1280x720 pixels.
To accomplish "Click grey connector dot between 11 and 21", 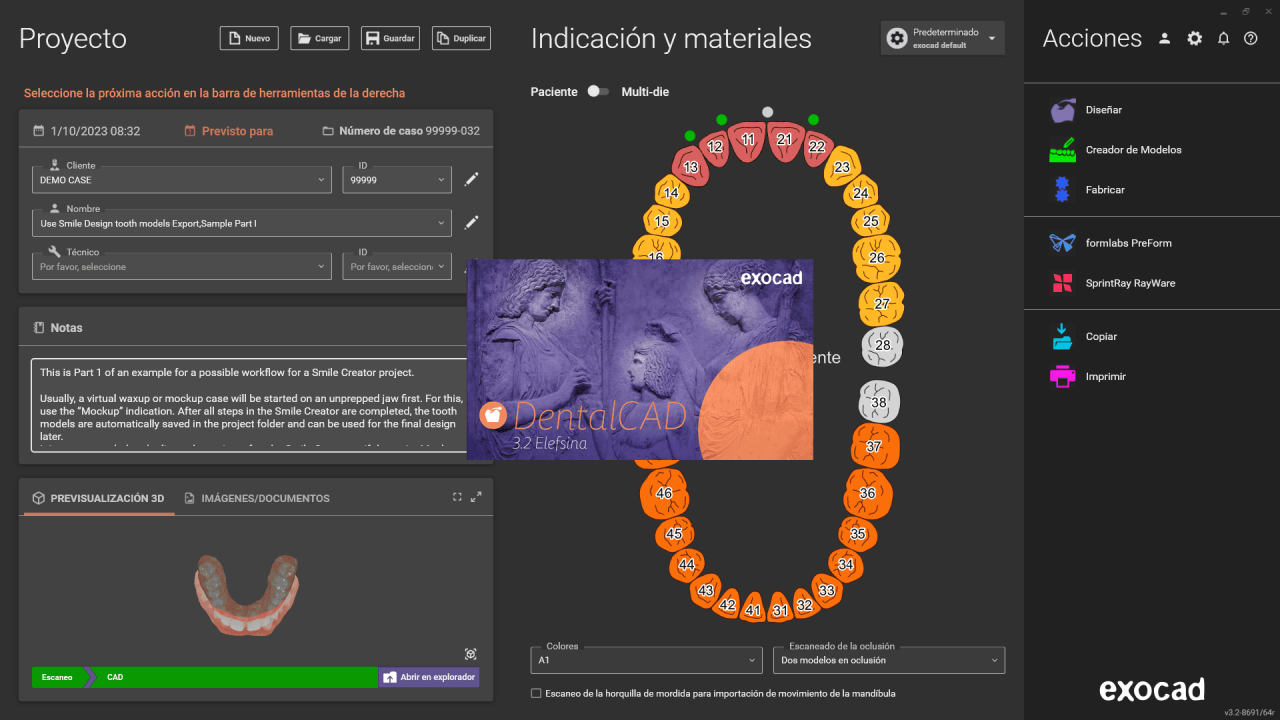I will tap(767, 112).
